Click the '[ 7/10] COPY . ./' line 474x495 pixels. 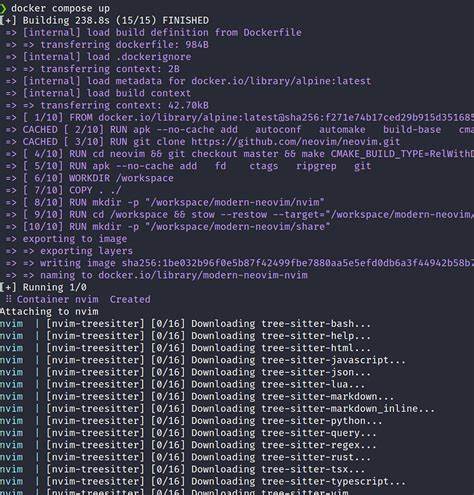coord(63,190)
